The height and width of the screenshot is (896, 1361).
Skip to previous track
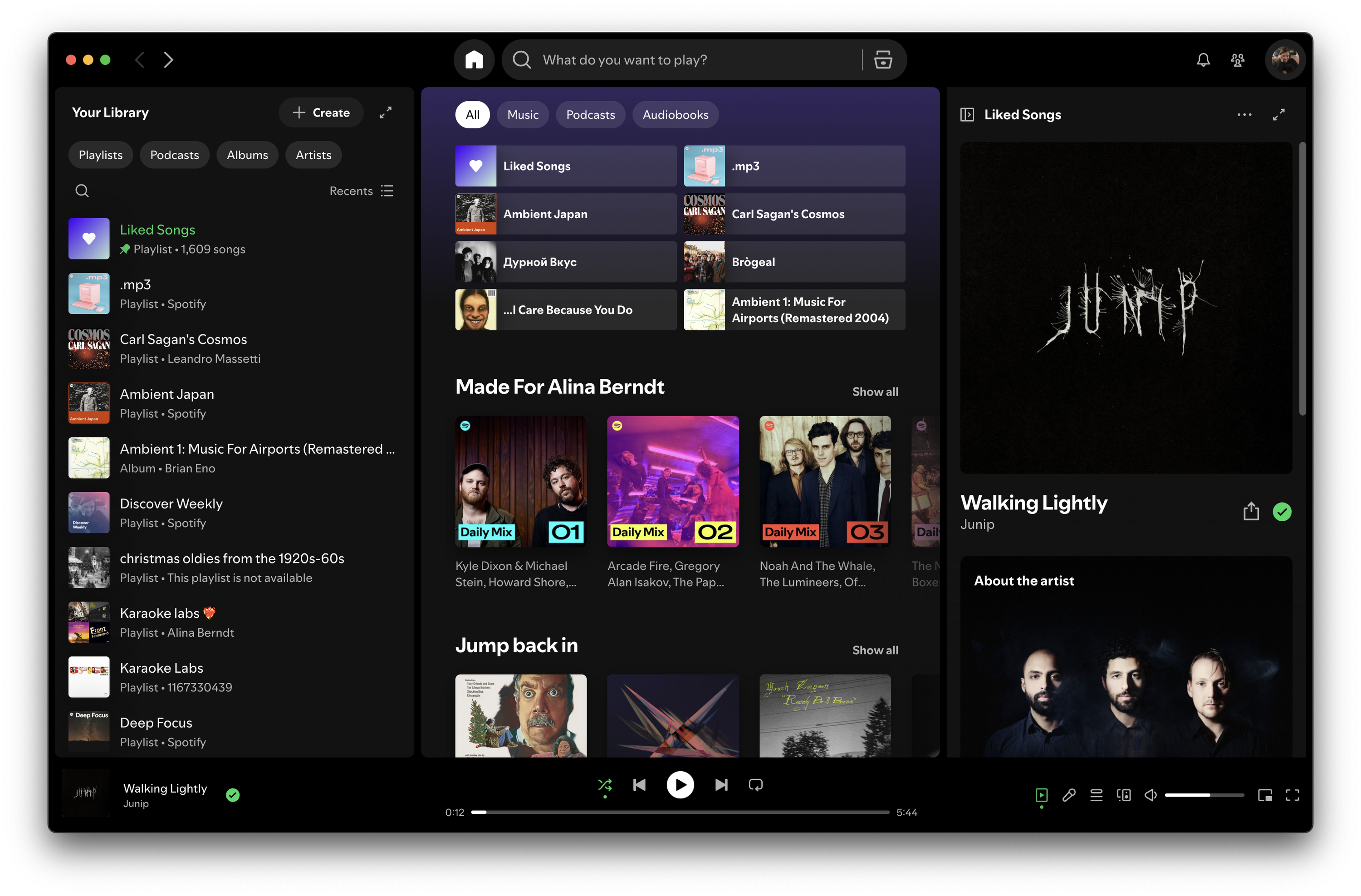coord(639,784)
